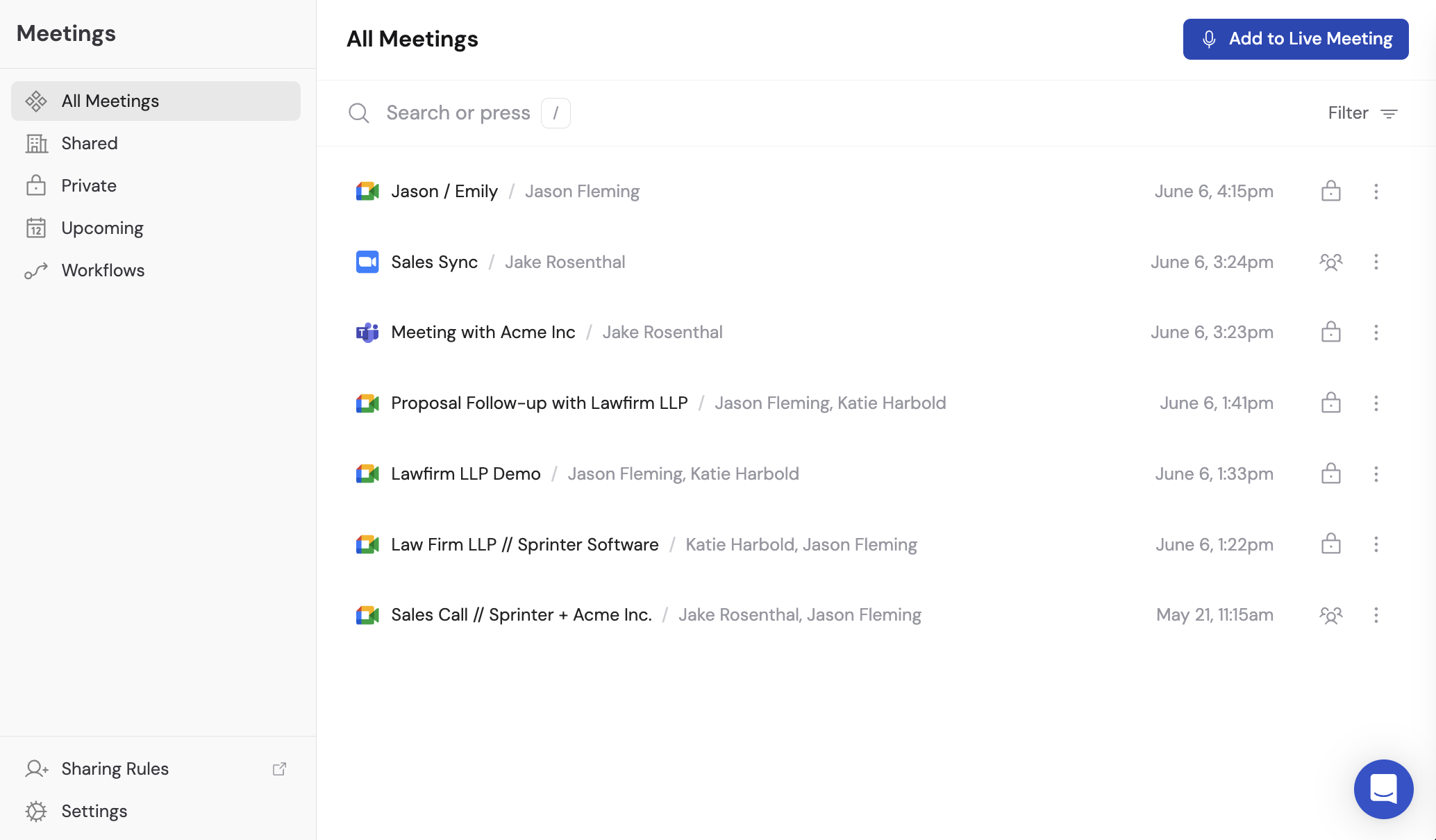Select the Workflows sidebar icon

pyautogui.click(x=35, y=270)
